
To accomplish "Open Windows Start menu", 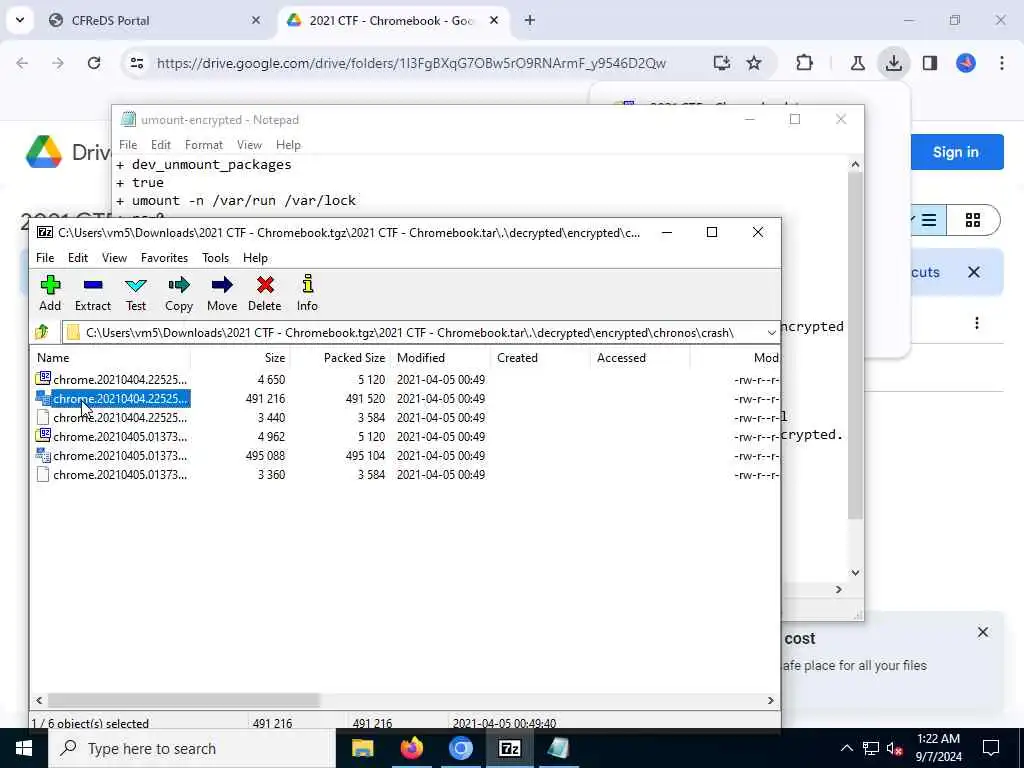I will coord(24,748).
